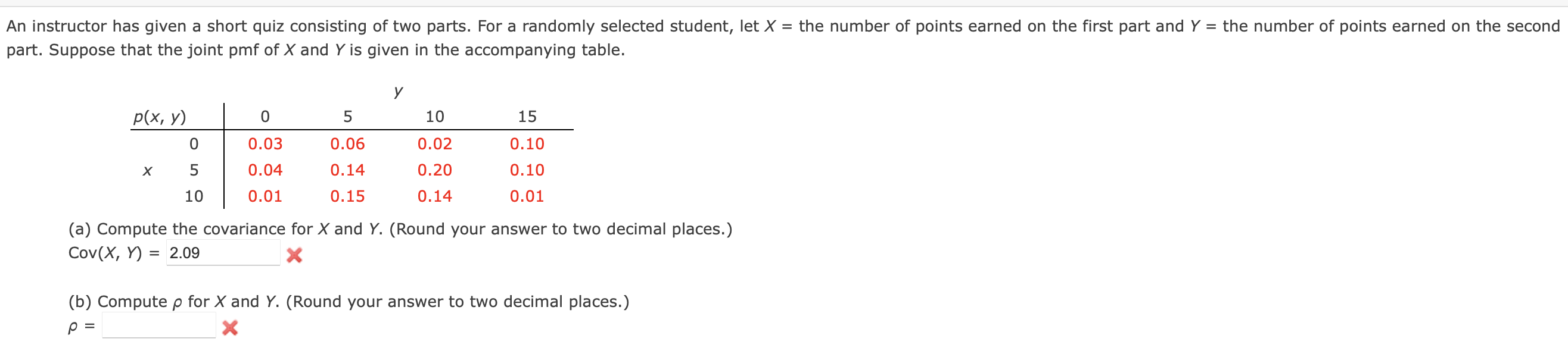Select the red pmf value 0.14 for x=5
Image resolution: width=1568 pixels, height=357 pixels.
[x=347, y=170]
